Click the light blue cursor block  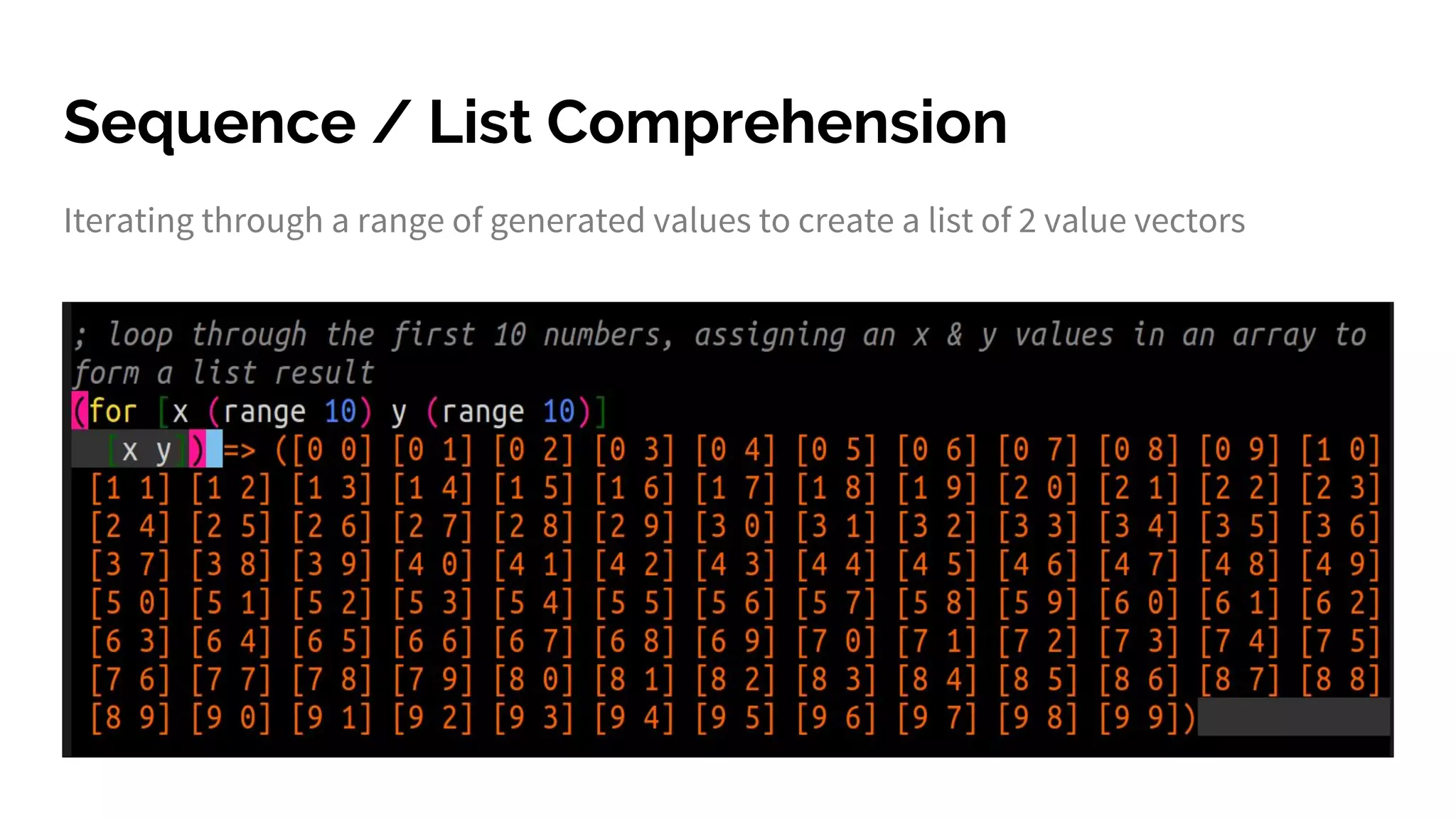point(214,450)
